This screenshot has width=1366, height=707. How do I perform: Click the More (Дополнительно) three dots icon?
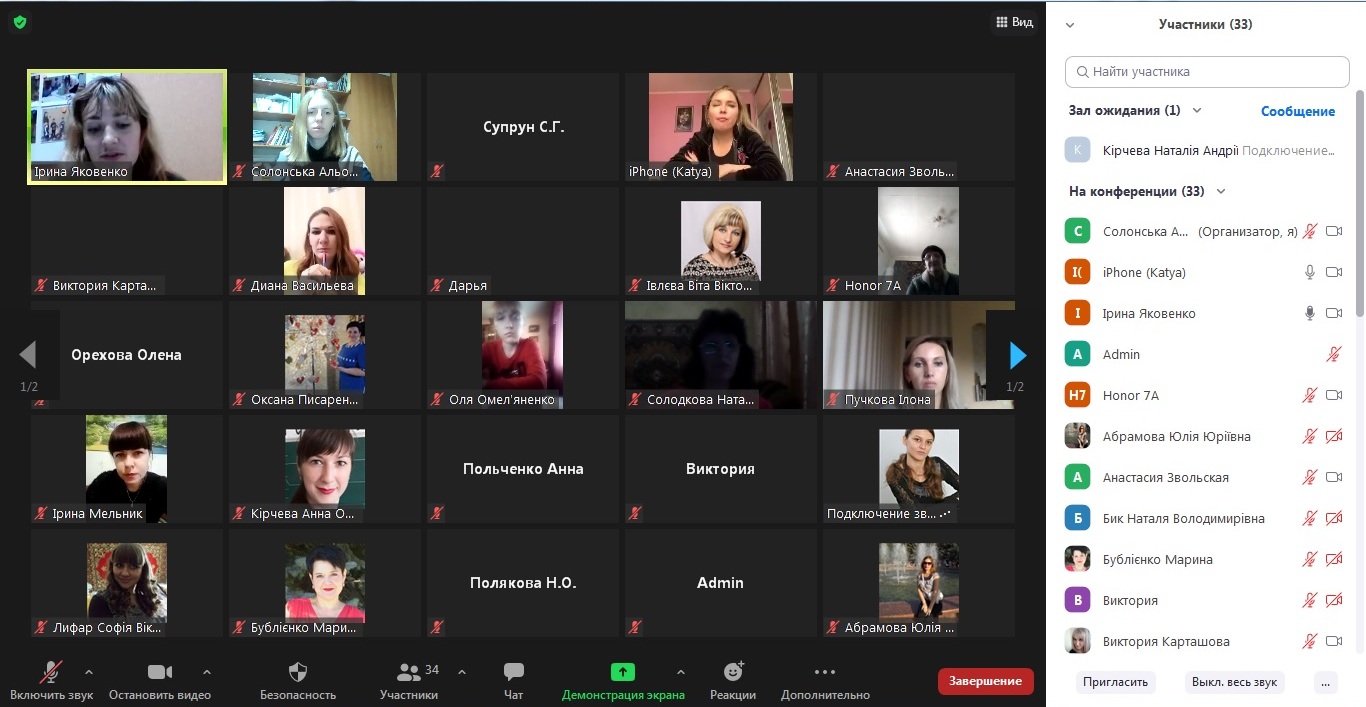(824, 672)
